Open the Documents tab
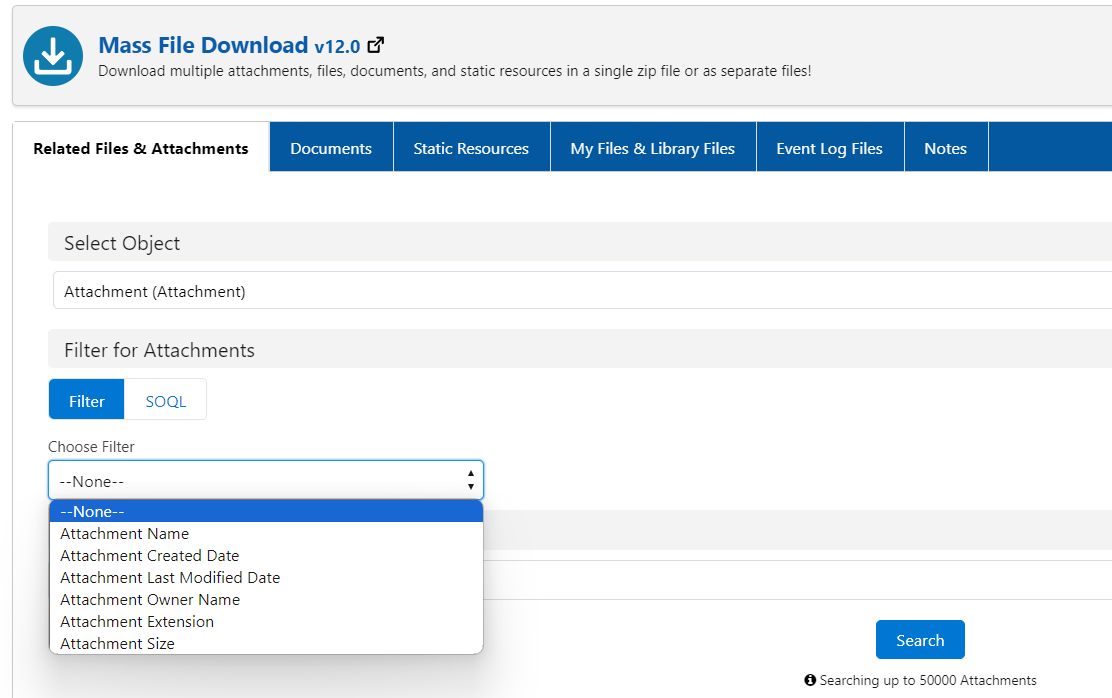 pos(331,148)
